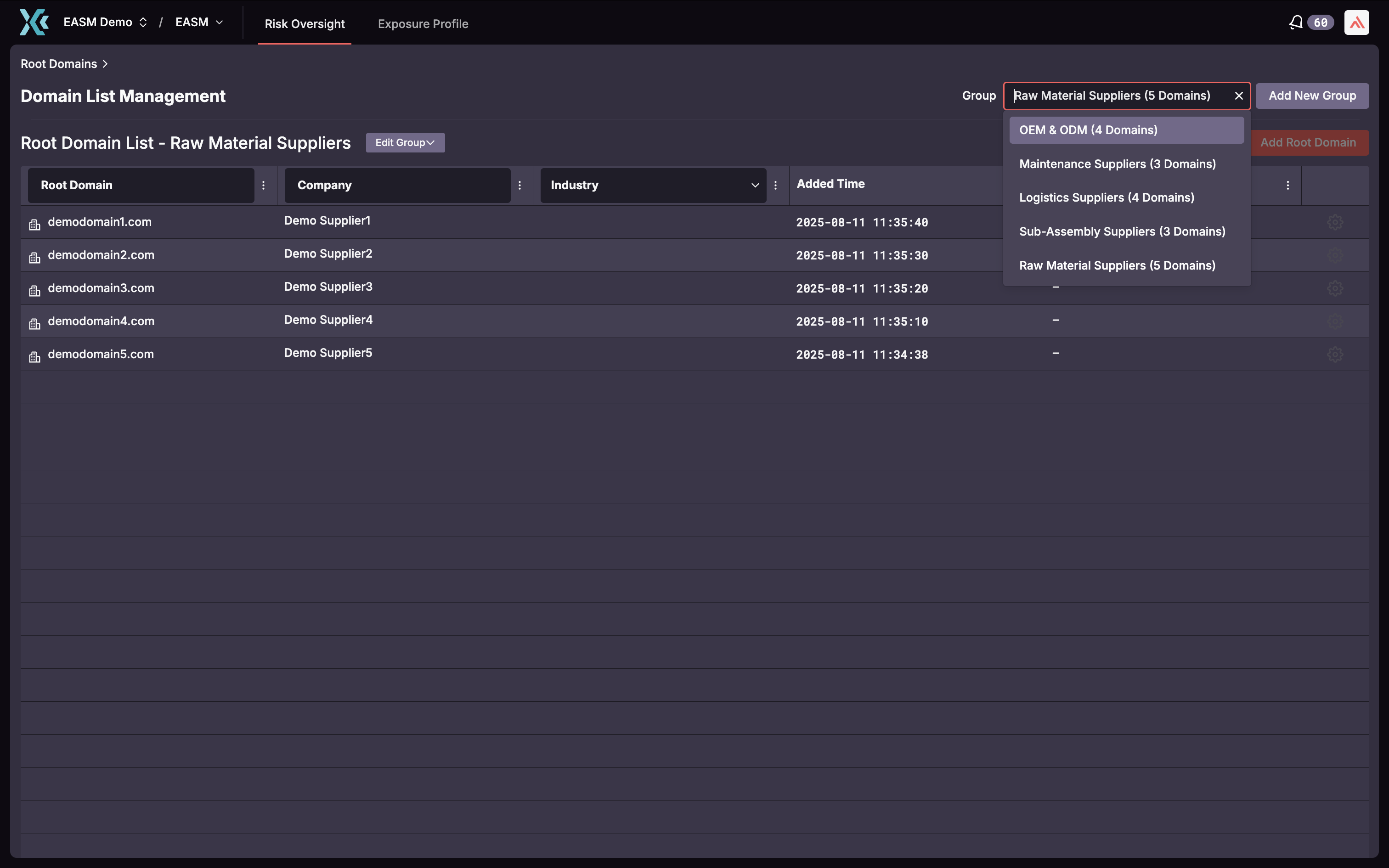Open settings gear for demodomain2.com row

[x=1334, y=255]
